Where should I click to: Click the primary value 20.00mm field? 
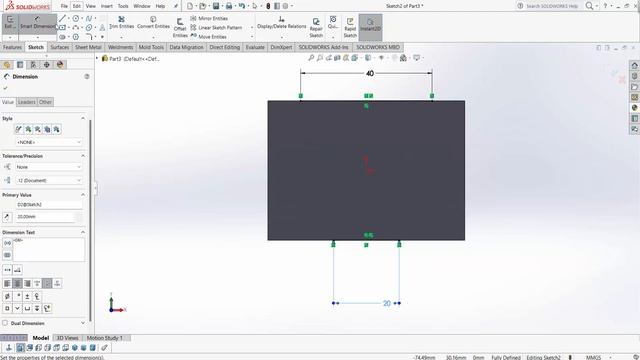pyautogui.click(x=46, y=217)
